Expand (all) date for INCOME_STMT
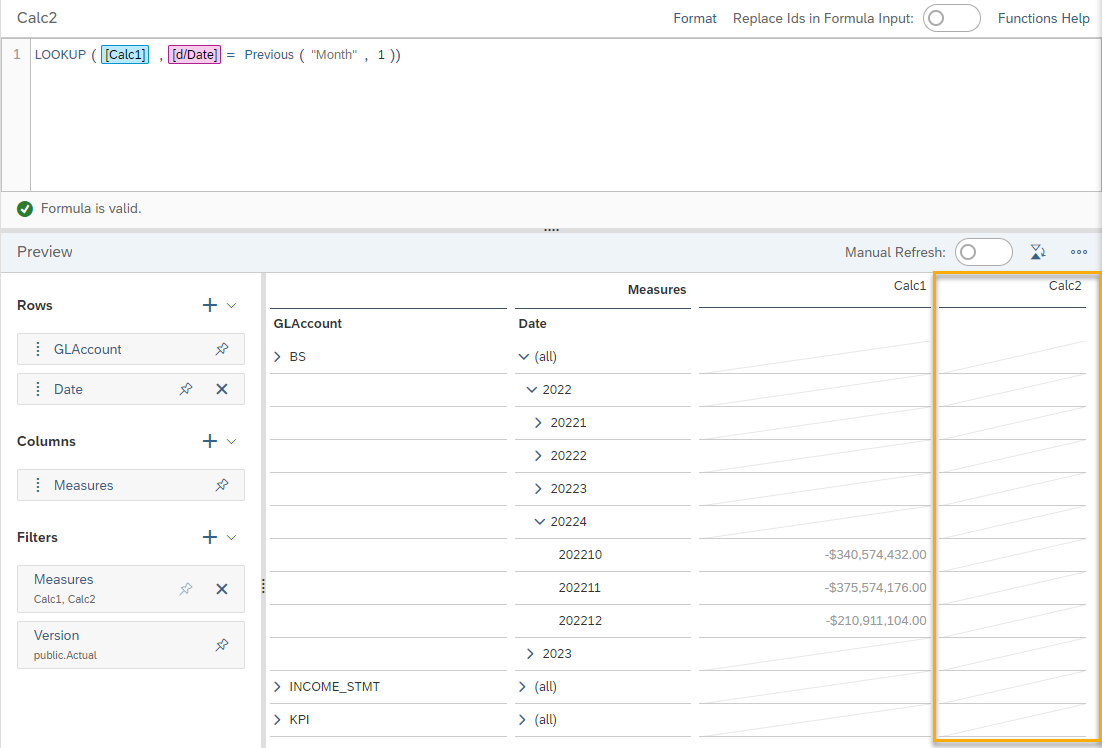1102x748 pixels. 522,688
